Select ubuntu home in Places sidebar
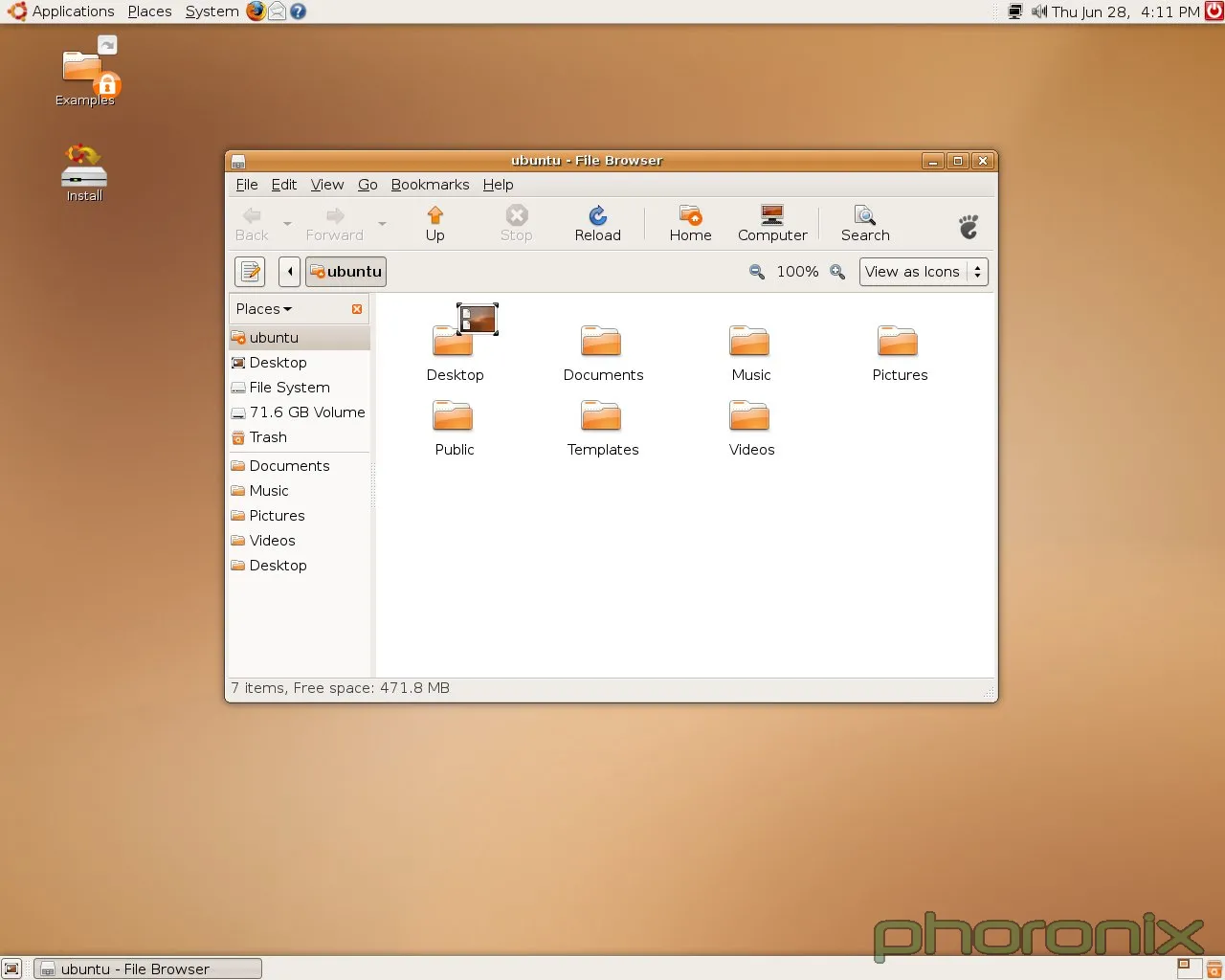The height and width of the screenshot is (980, 1225). click(x=299, y=338)
